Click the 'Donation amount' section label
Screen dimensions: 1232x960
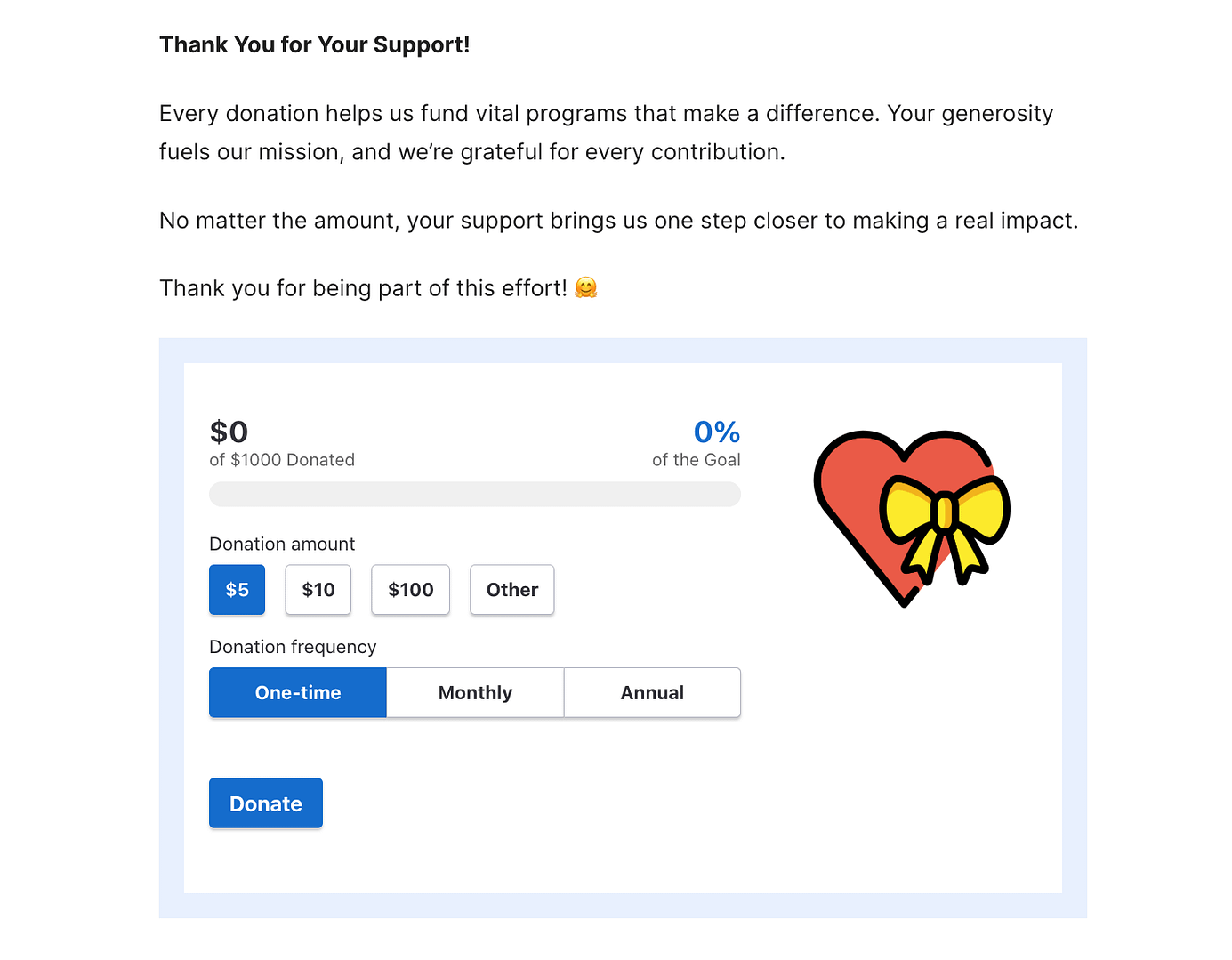tap(282, 544)
